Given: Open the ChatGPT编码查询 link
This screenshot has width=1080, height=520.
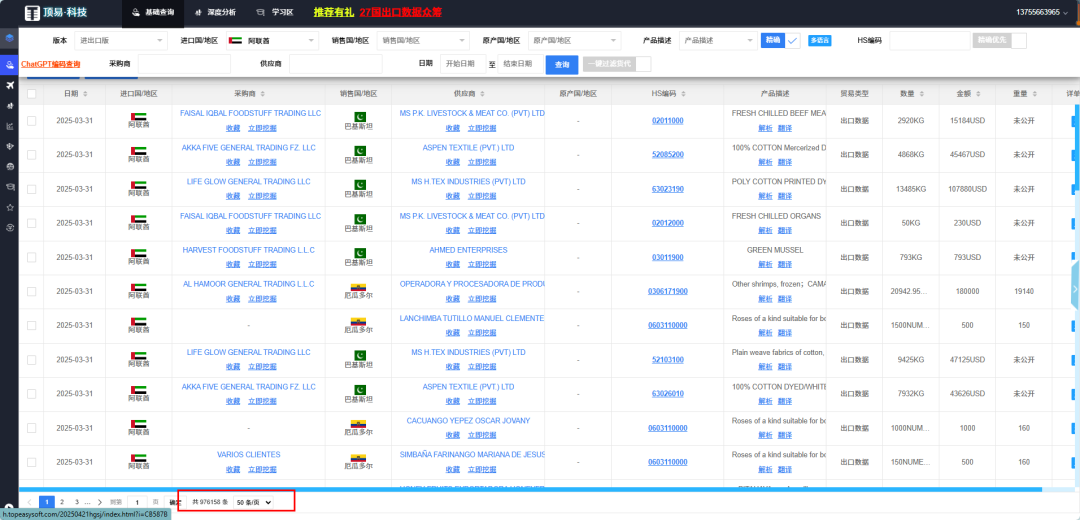Looking at the screenshot, I should (x=51, y=64).
